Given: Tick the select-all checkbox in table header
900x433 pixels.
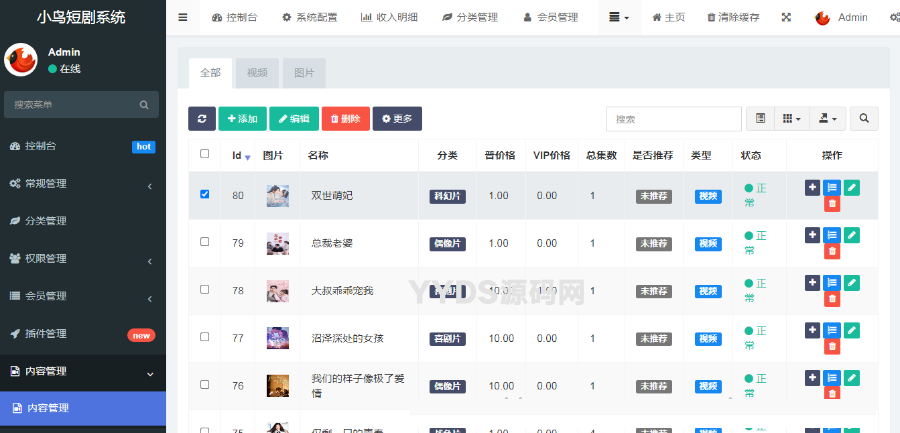Looking at the screenshot, I should [205, 154].
